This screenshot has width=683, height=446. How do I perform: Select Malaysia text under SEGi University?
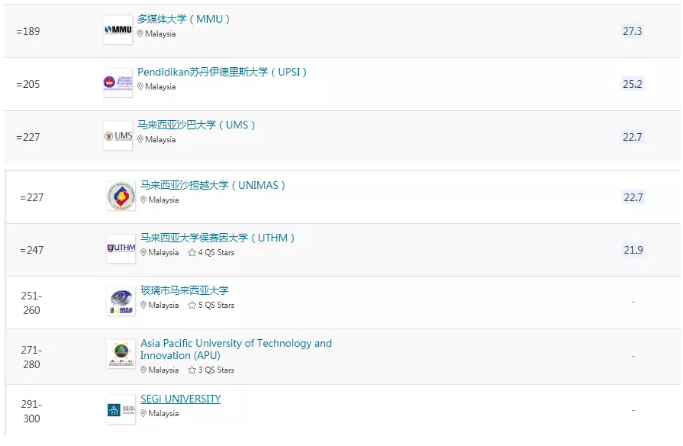(x=163, y=413)
